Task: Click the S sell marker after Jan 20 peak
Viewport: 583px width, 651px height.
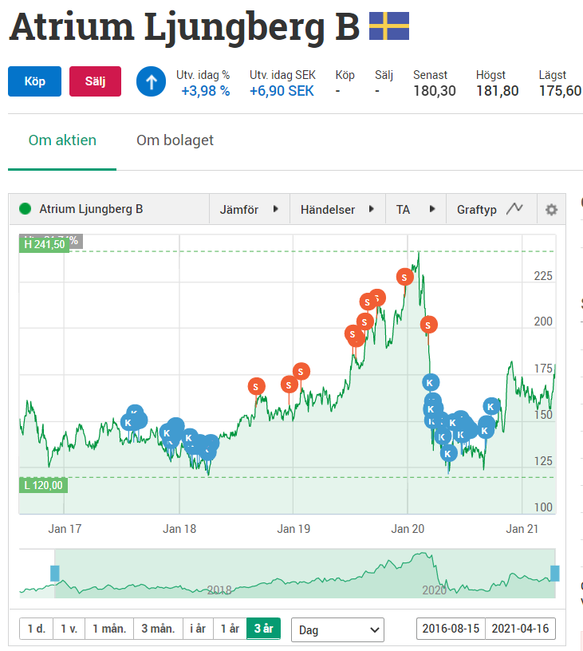Action: [429, 325]
